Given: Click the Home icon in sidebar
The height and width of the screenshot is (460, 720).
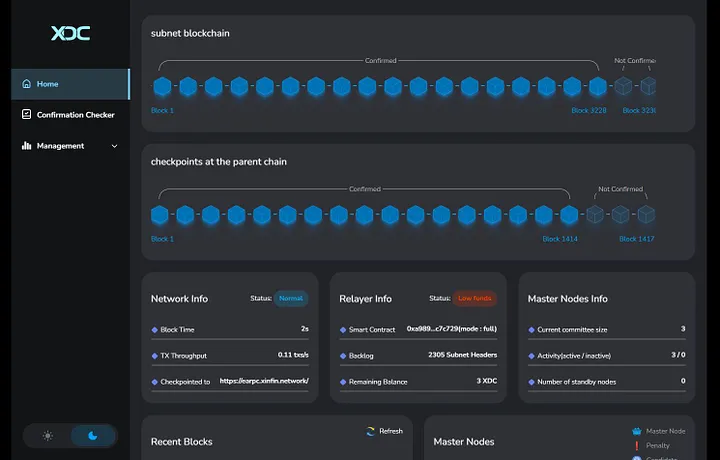Looking at the screenshot, I should pos(26,84).
